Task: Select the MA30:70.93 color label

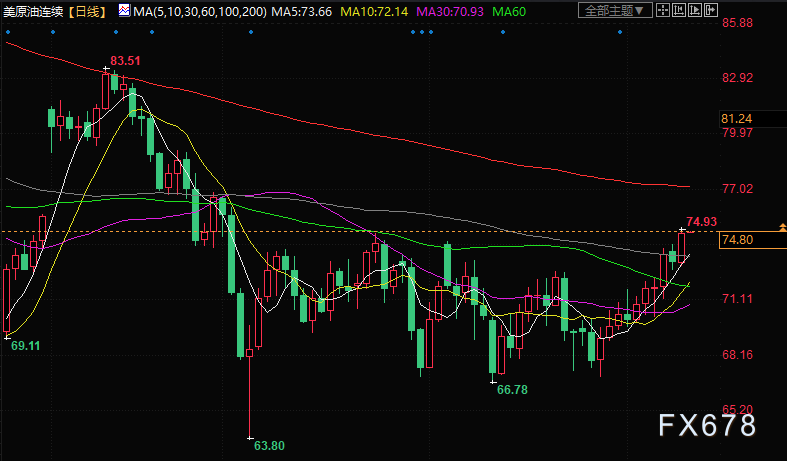Action: tap(450, 11)
